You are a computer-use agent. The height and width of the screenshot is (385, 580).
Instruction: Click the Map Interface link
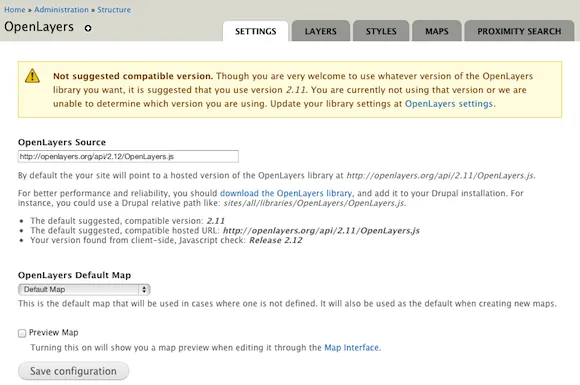(351, 348)
